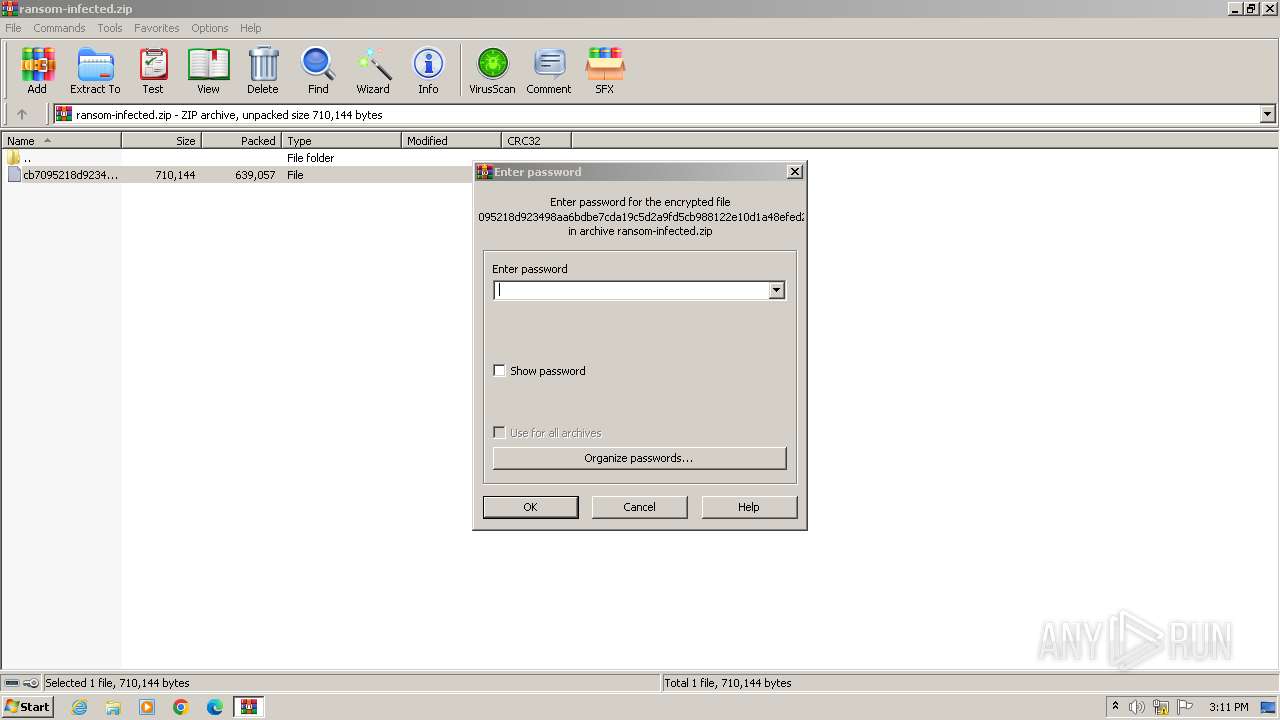Viewport: 1280px width, 720px height.
Task: Sort the list by the Packed column
Action: coord(241,141)
